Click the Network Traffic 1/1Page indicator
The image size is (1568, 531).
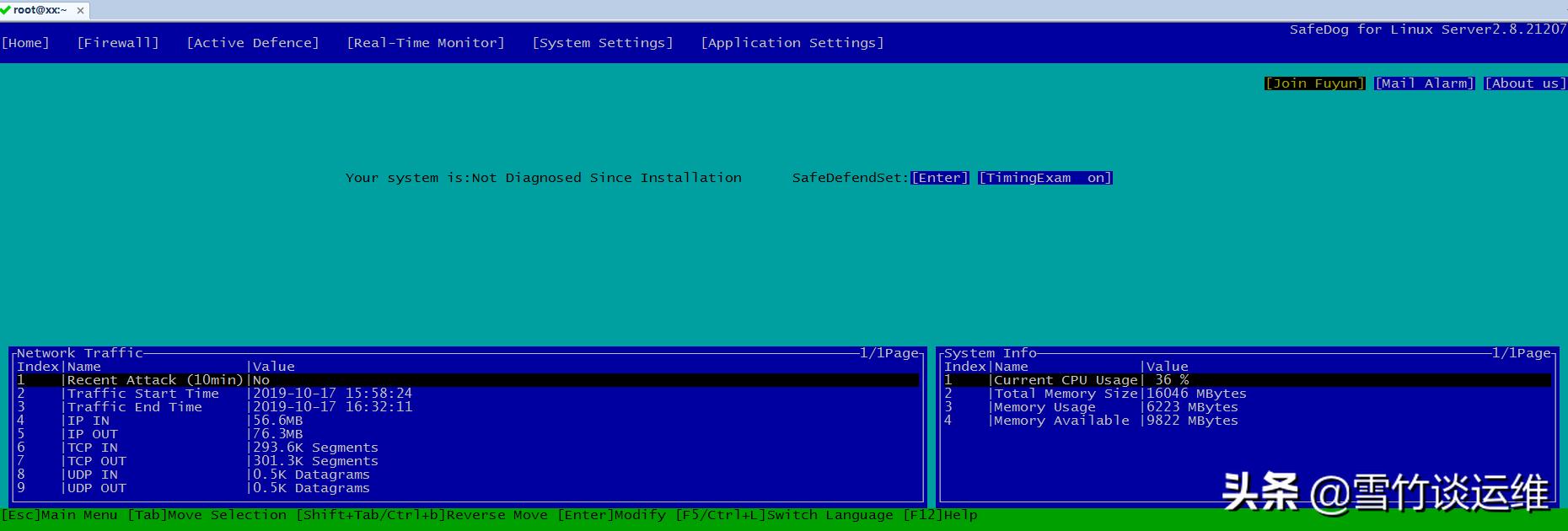(x=889, y=353)
